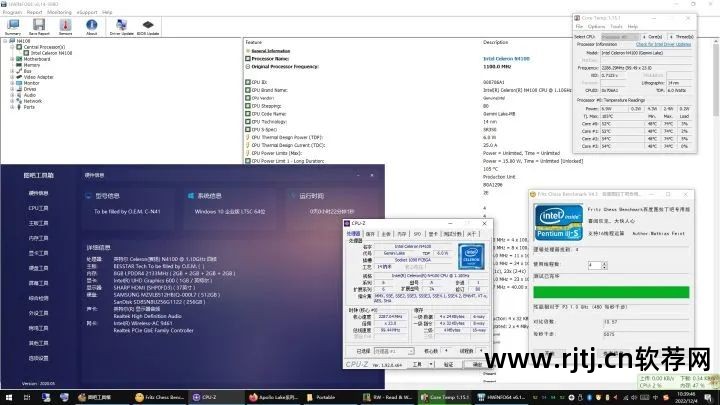Click the Pentium III-S logo in Fritz Benchmark
Viewport: 720px width, 405px height.
pyautogui.click(x=558, y=222)
